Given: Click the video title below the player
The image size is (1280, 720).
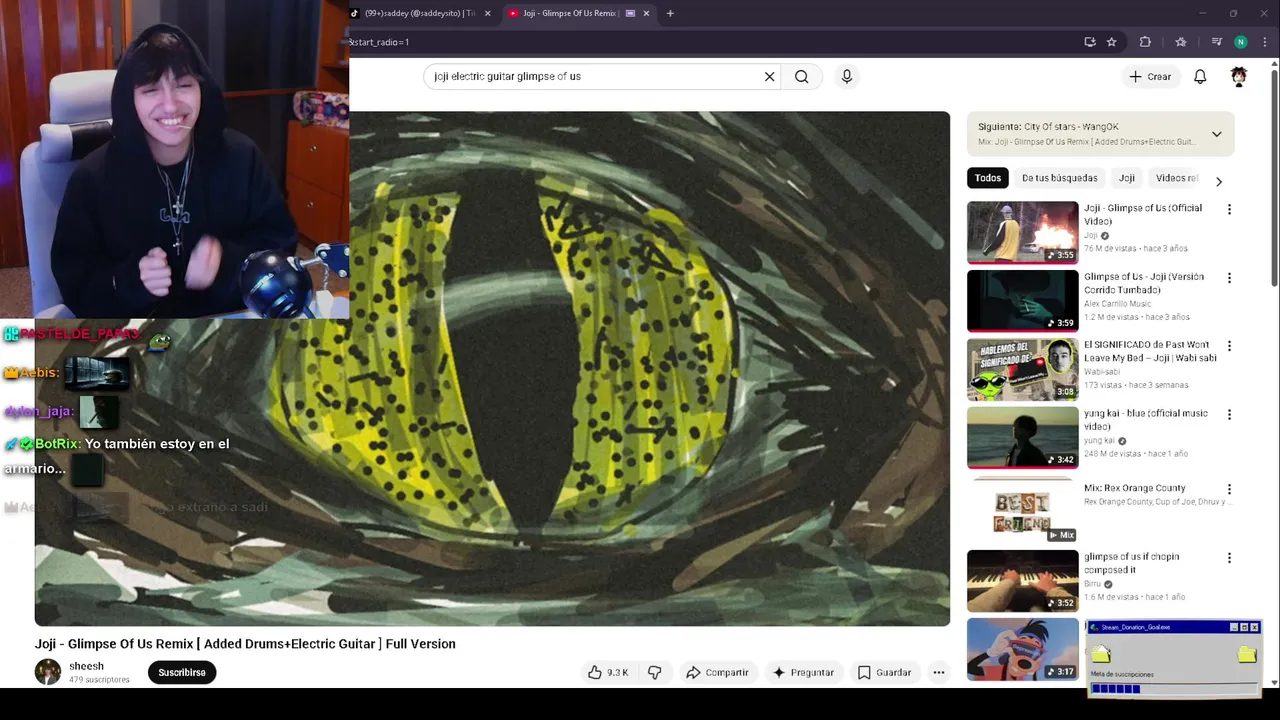Looking at the screenshot, I should 245,644.
